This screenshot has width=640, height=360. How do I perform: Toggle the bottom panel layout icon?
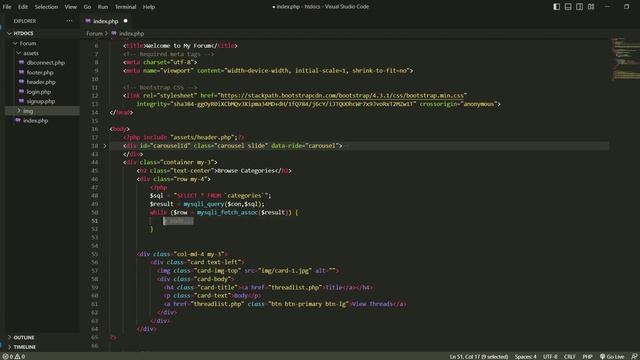pos(568,7)
